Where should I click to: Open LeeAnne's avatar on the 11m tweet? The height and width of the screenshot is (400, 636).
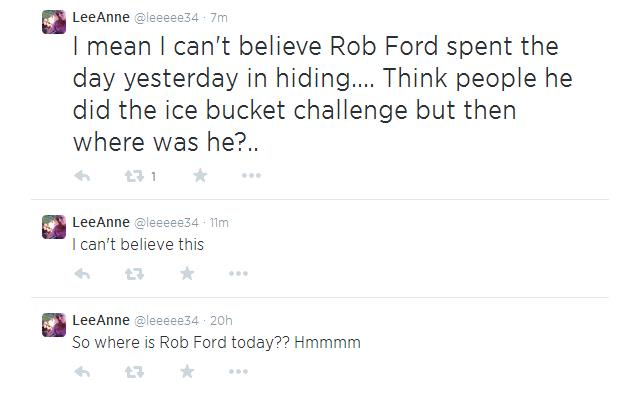coord(54,228)
